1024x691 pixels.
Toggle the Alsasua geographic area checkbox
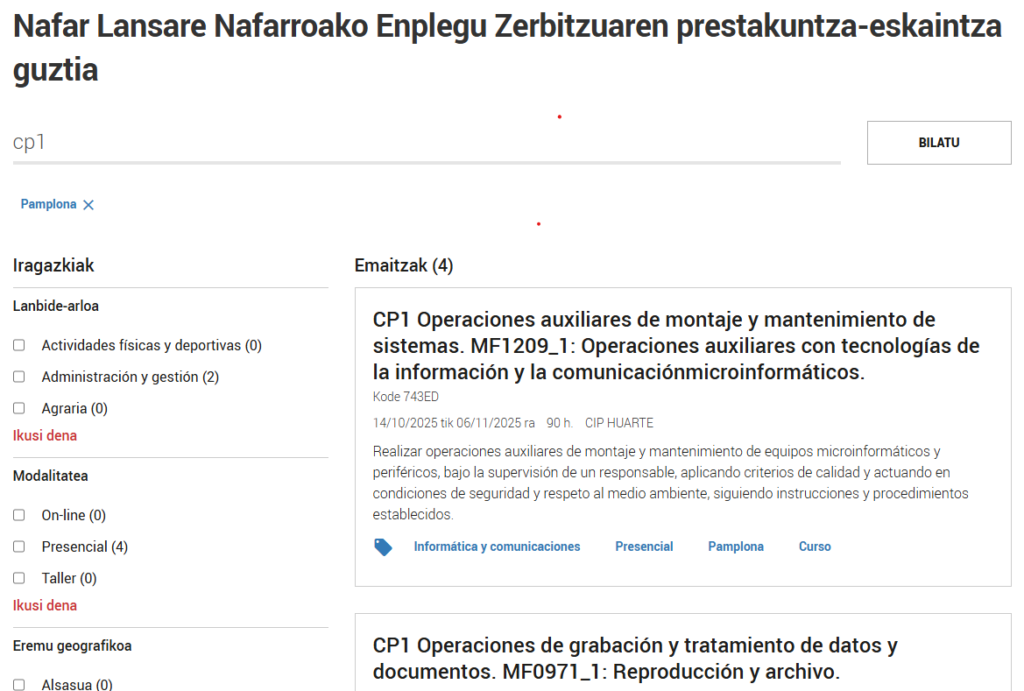pyautogui.click(x=19, y=685)
